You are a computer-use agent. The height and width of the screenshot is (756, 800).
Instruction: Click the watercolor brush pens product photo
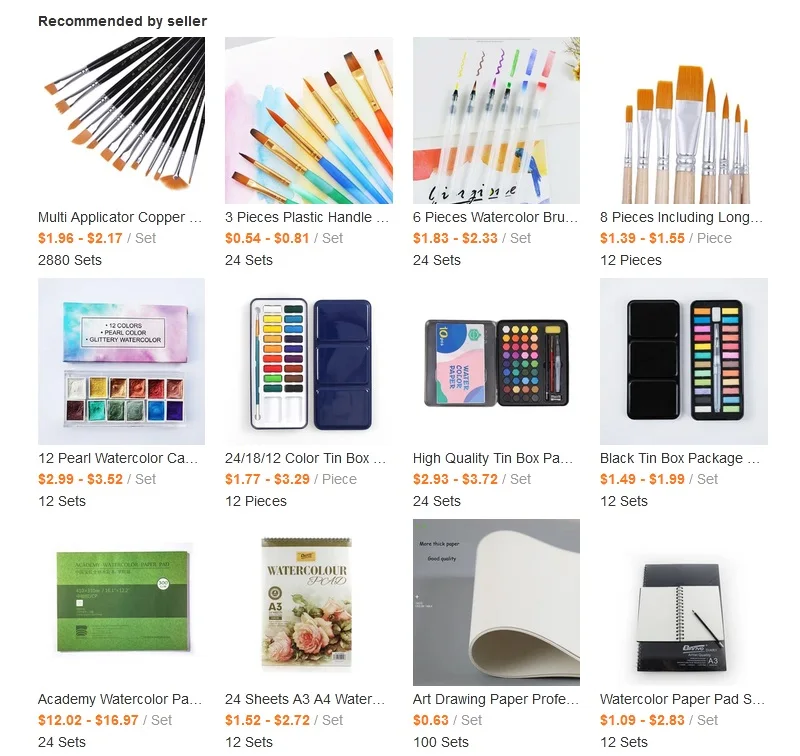click(496, 120)
